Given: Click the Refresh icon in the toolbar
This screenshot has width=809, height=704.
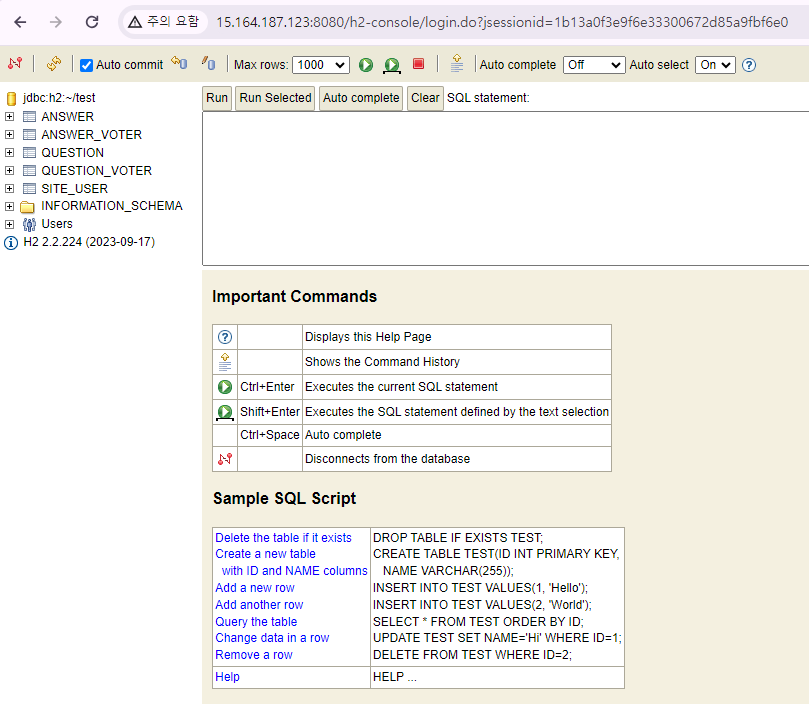Looking at the screenshot, I should 54,63.
